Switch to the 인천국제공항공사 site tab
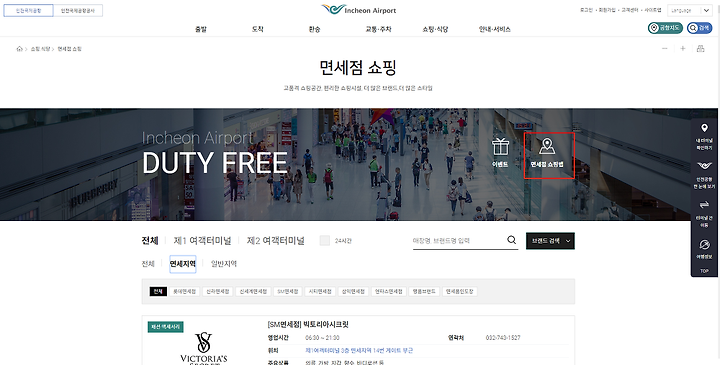The image size is (720, 365). click(78, 10)
